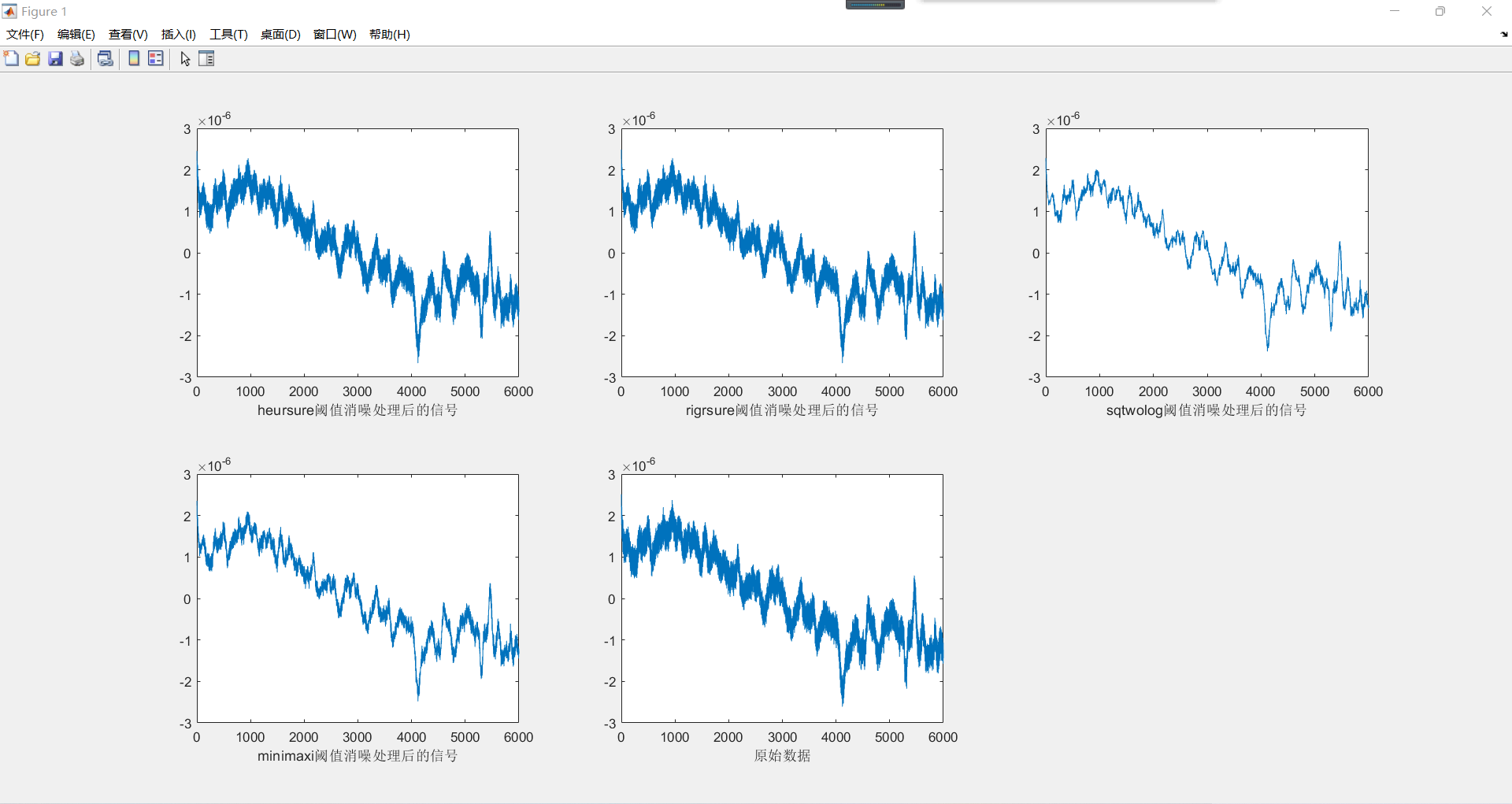Click the minimaxi阈值消噪处理后的信号 axis label
Image resolution: width=1512 pixels, height=804 pixels.
pos(358,756)
